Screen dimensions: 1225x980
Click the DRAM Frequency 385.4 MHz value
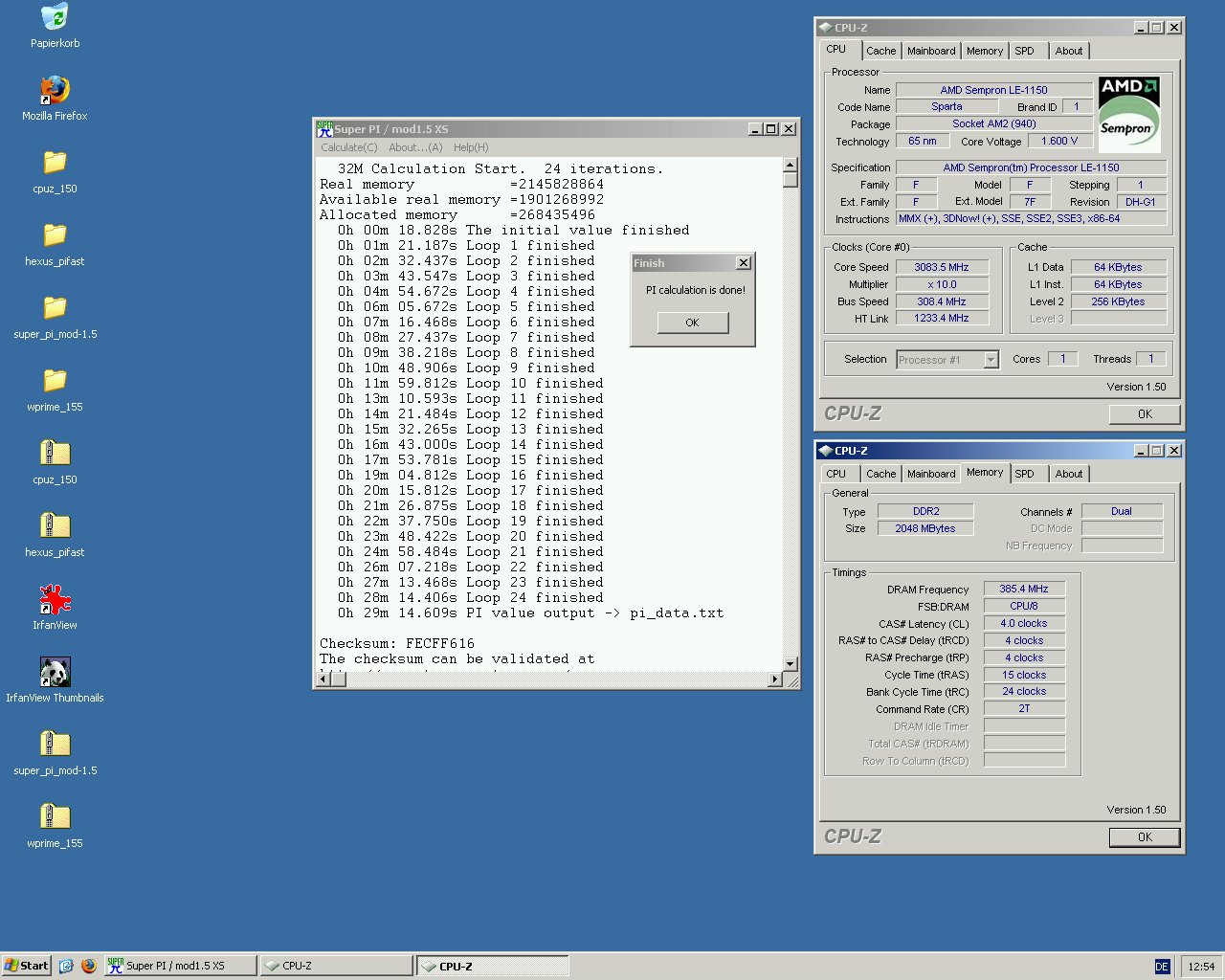point(1024,589)
